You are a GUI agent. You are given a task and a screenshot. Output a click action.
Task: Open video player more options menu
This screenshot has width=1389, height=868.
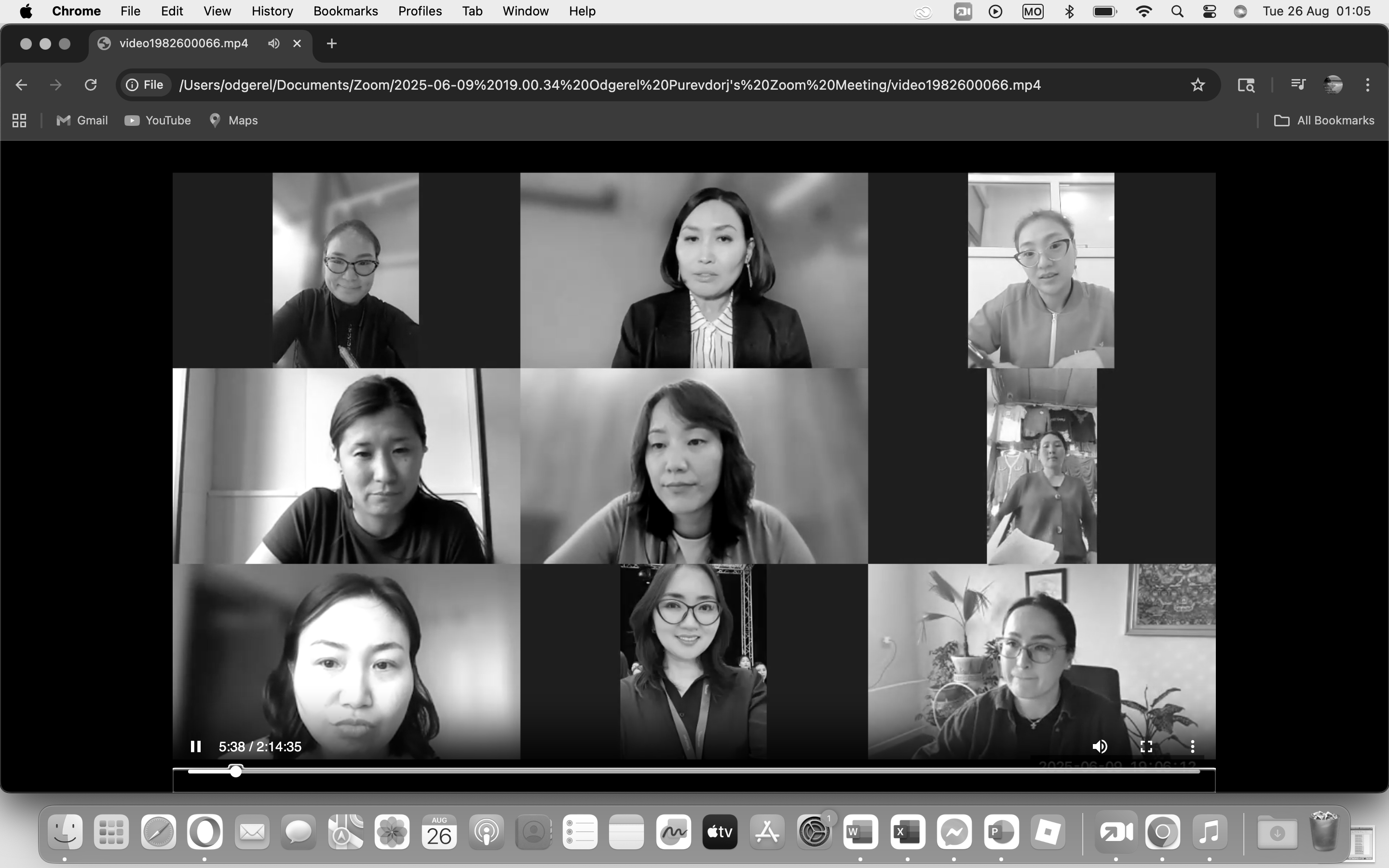[x=1192, y=746]
